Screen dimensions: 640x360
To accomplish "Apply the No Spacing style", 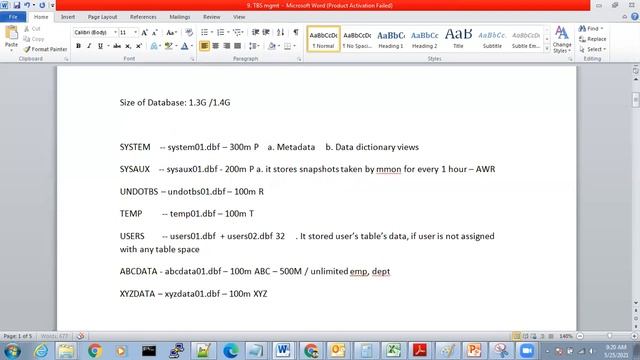I will point(357,39).
